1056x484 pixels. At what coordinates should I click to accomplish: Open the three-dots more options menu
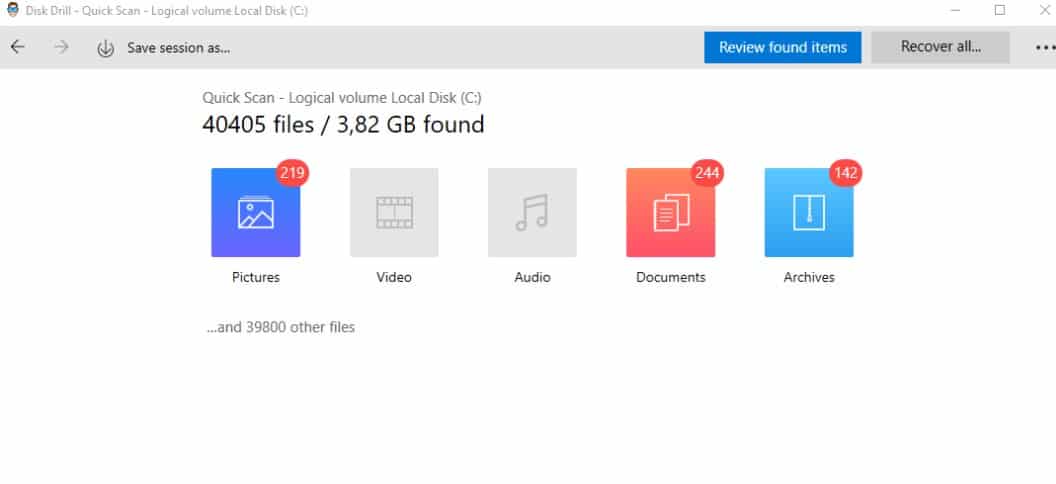point(1045,48)
